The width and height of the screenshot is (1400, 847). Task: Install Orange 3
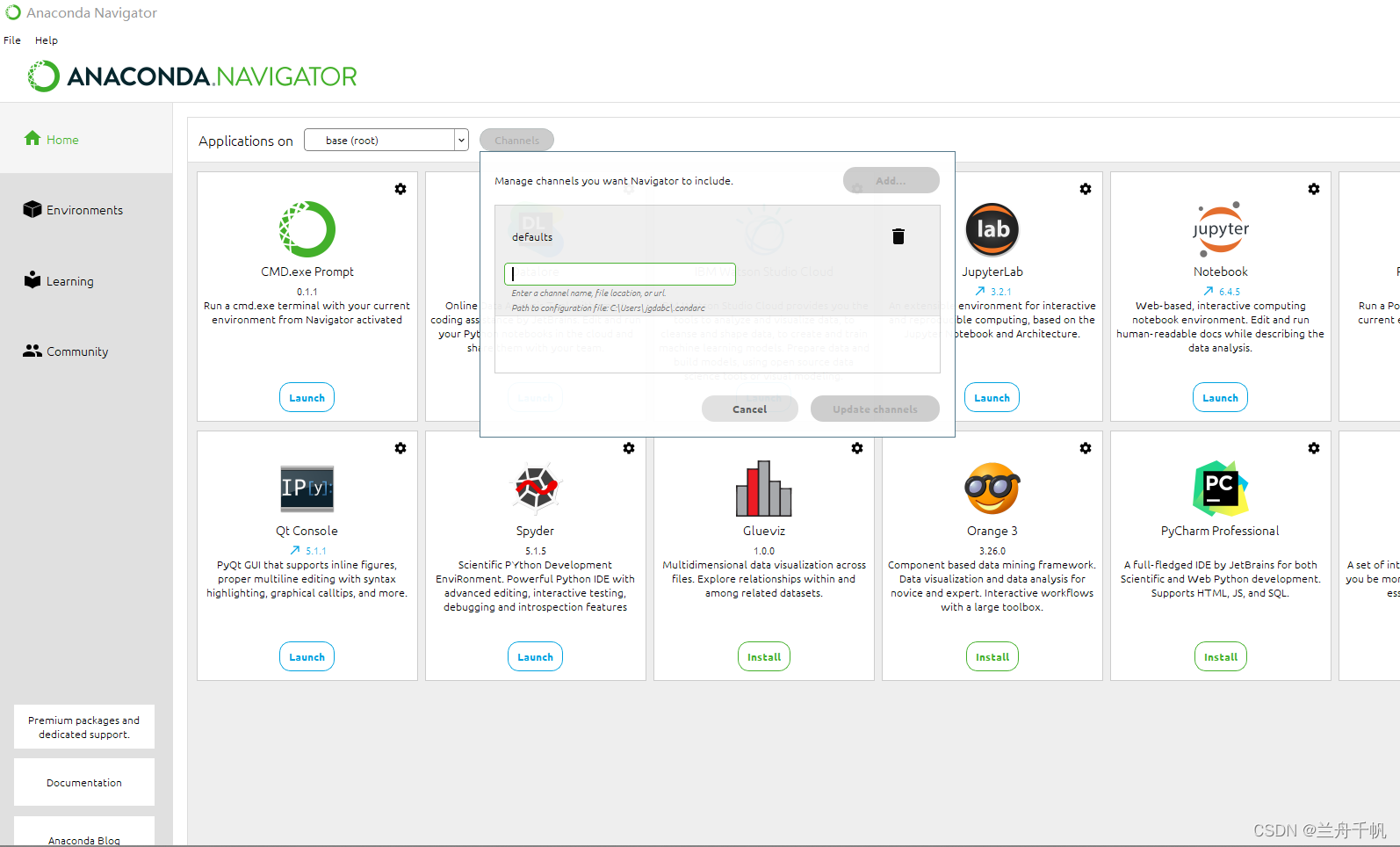pos(992,656)
